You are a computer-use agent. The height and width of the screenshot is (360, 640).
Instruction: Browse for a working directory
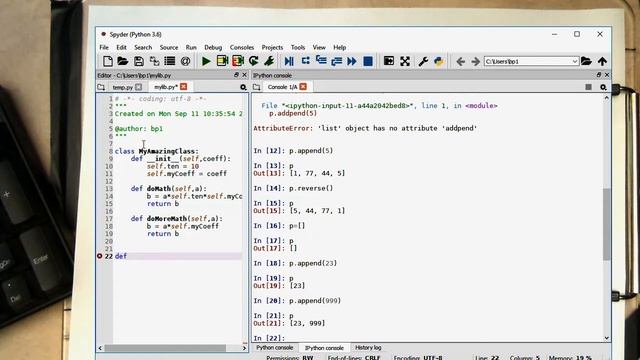(x=587, y=61)
